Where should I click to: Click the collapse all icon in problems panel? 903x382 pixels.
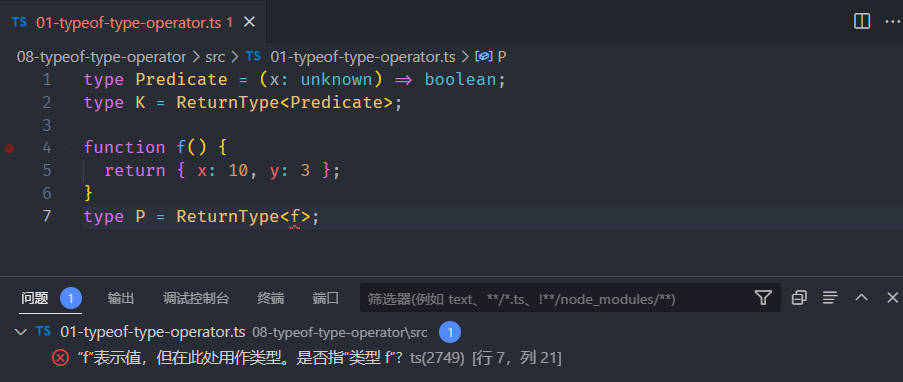(x=799, y=297)
